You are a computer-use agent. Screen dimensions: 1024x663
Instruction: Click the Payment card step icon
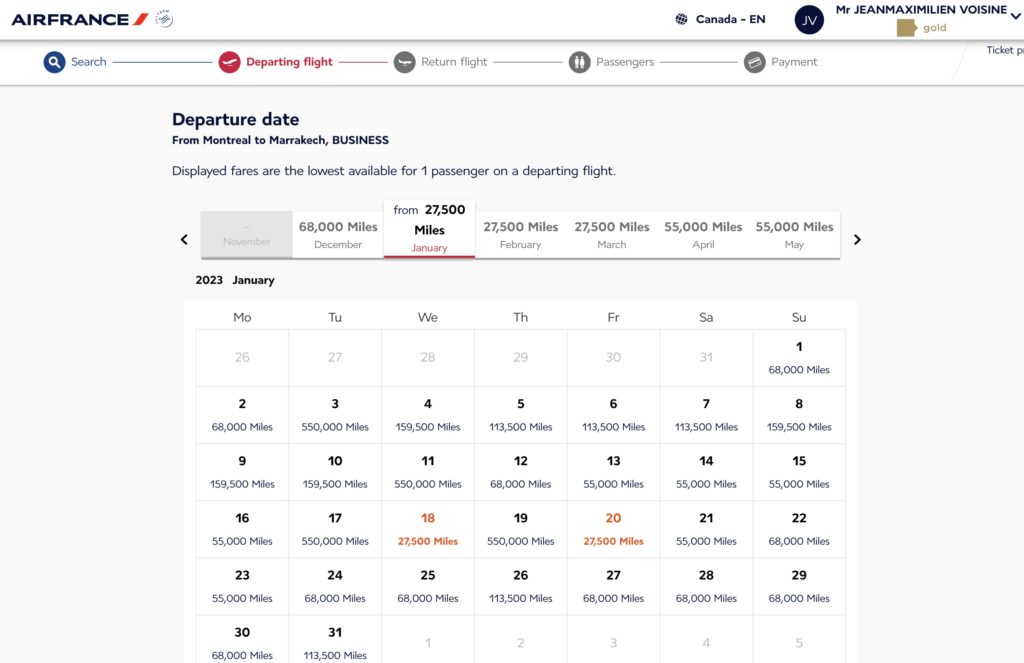[755, 62]
